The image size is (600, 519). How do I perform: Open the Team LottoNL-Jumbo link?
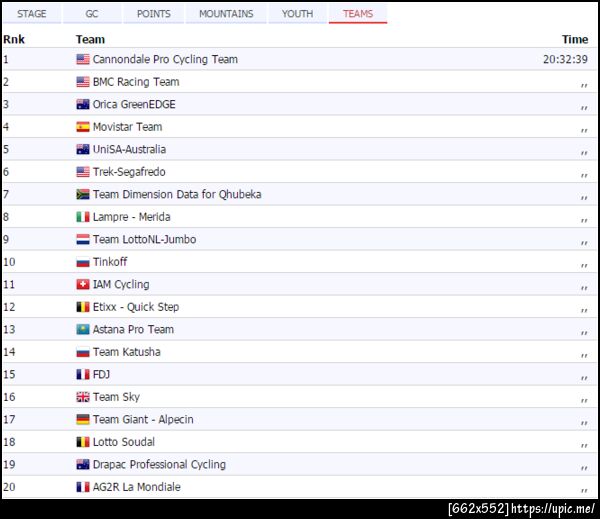click(145, 240)
